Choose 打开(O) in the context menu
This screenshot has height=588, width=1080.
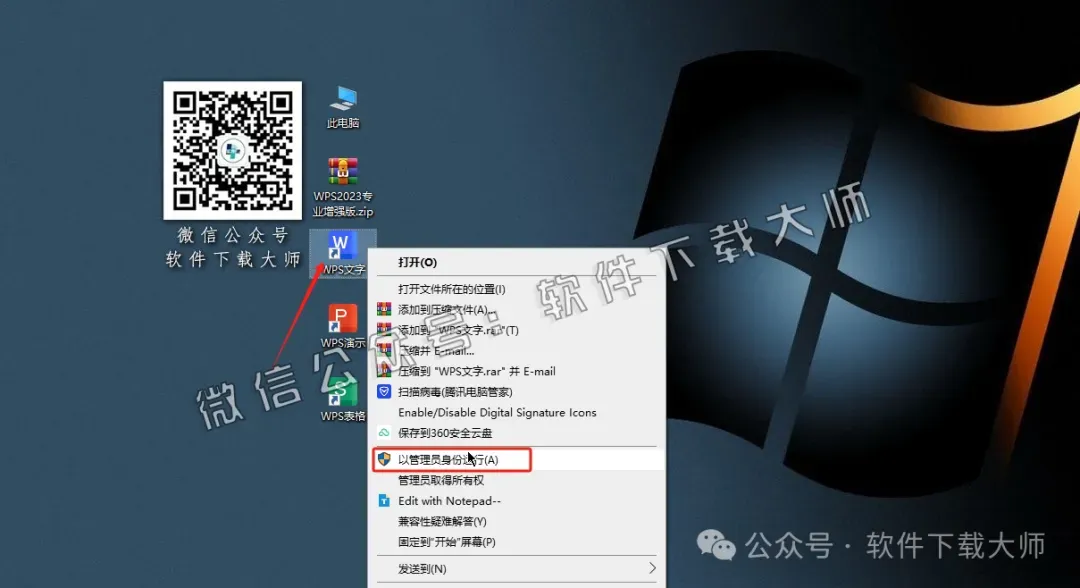click(x=517, y=262)
